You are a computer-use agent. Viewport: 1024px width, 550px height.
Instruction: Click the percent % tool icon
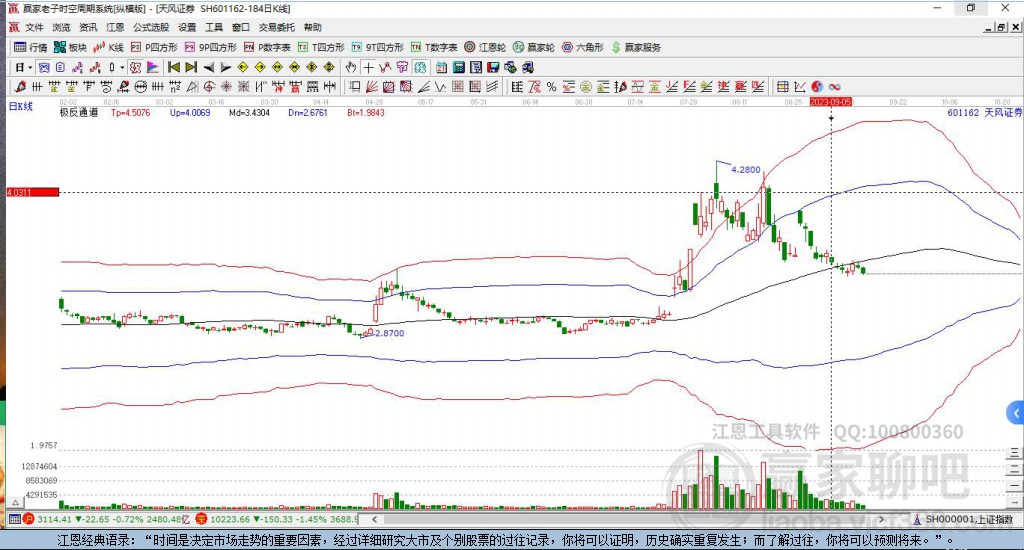click(551, 86)
